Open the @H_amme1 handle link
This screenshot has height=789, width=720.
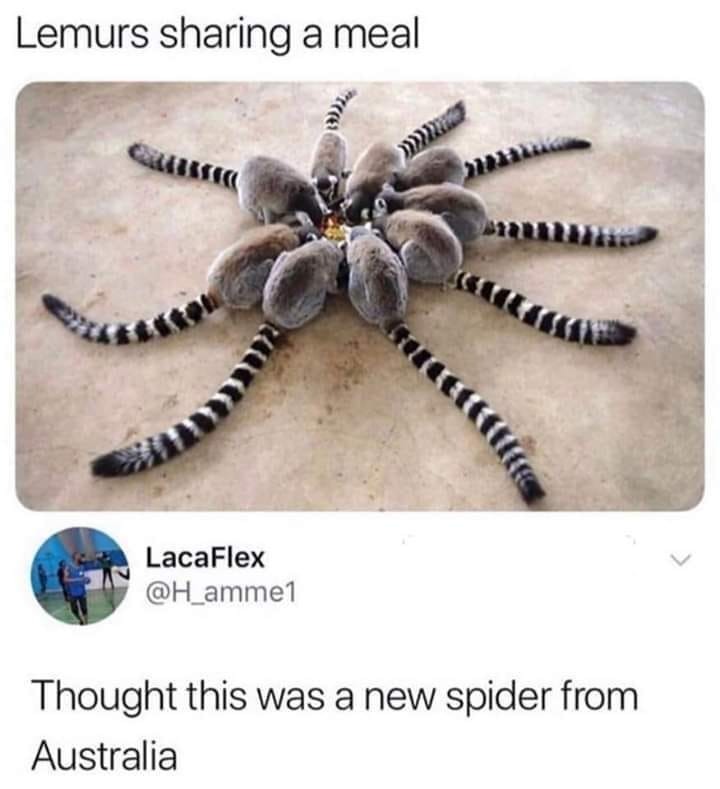pyautogui.click(x=221, y=592)
